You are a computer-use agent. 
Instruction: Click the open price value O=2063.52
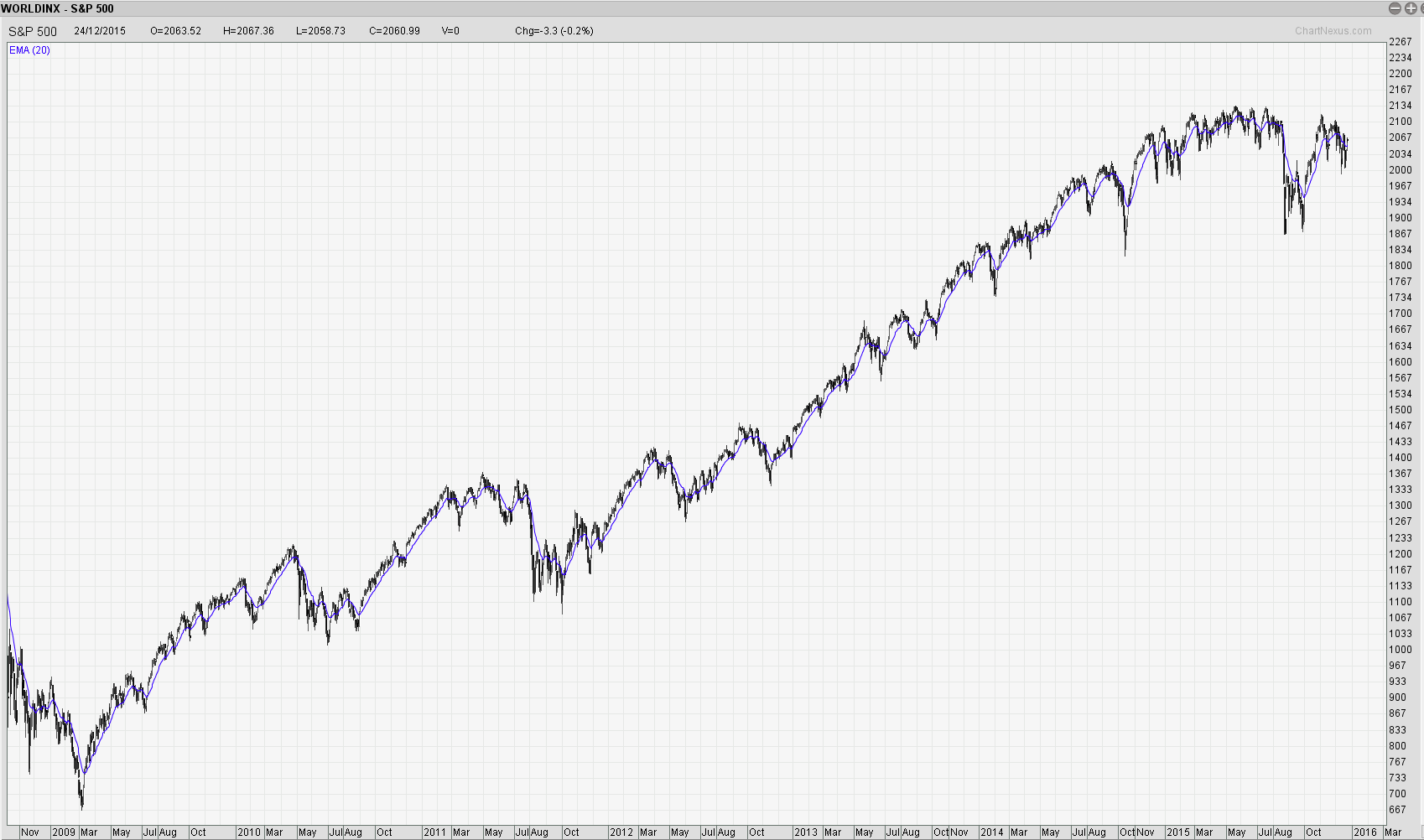pos(175,31)
